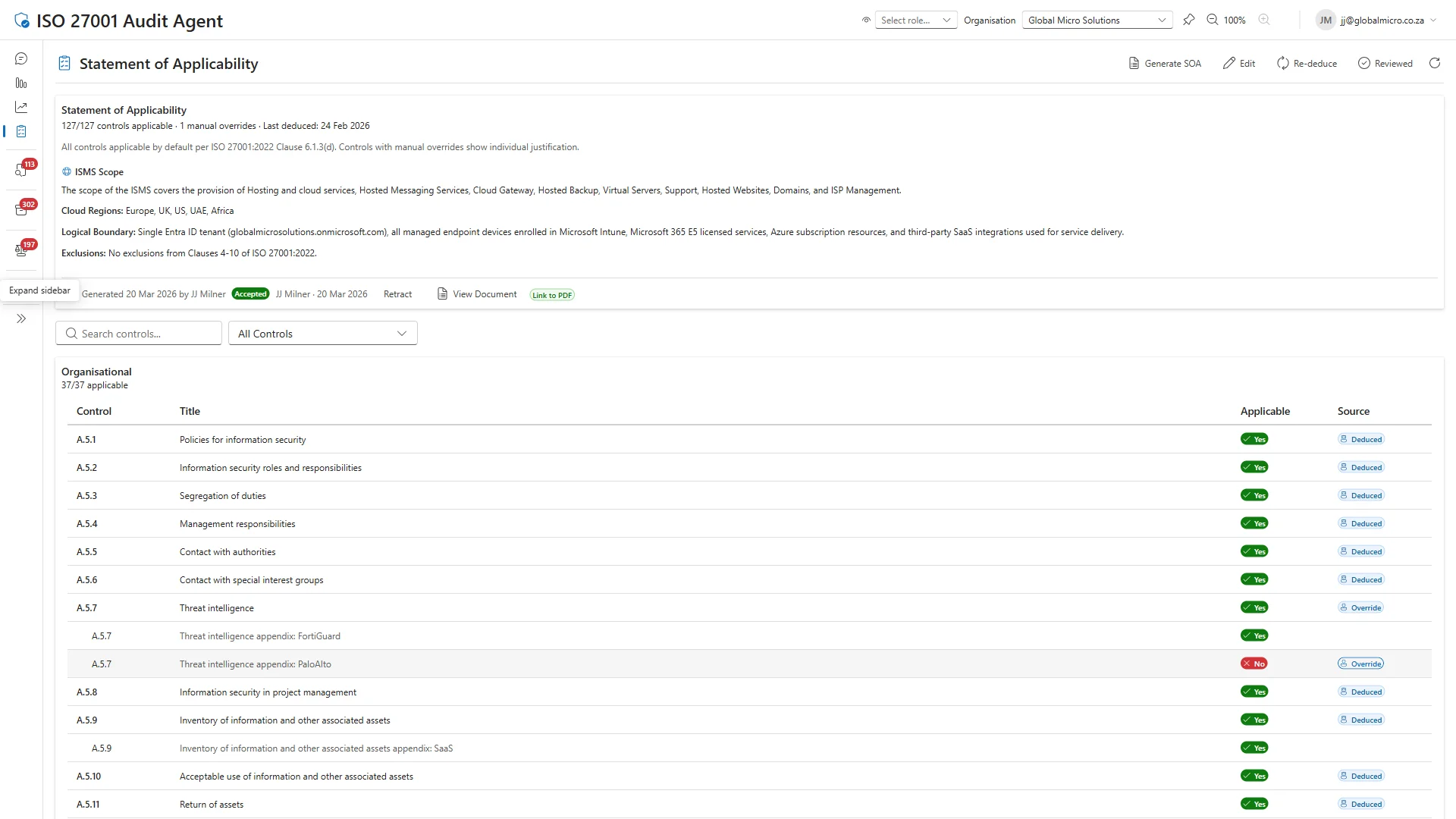Open the All Controls filter dropdown
Image resolution: width=1456 pixels, height=819 pixels.
coord(322,333)
